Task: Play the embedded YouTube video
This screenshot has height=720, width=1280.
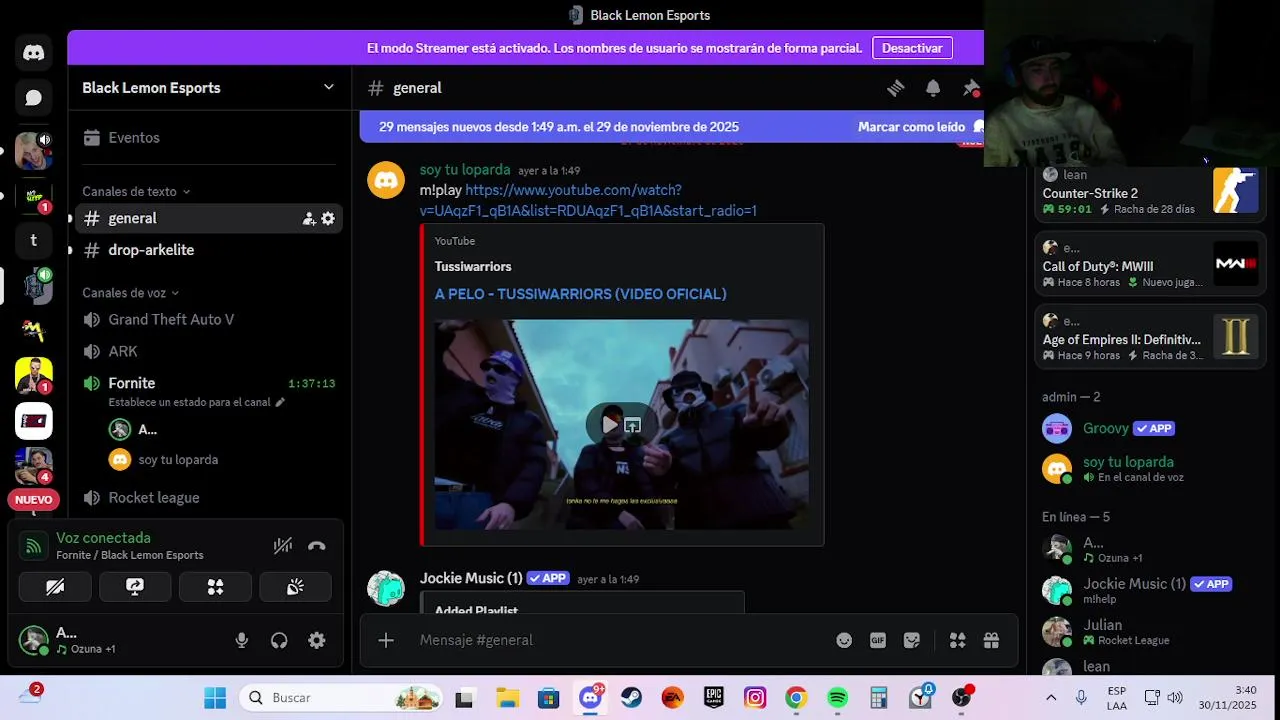Action: pos(609,425)
